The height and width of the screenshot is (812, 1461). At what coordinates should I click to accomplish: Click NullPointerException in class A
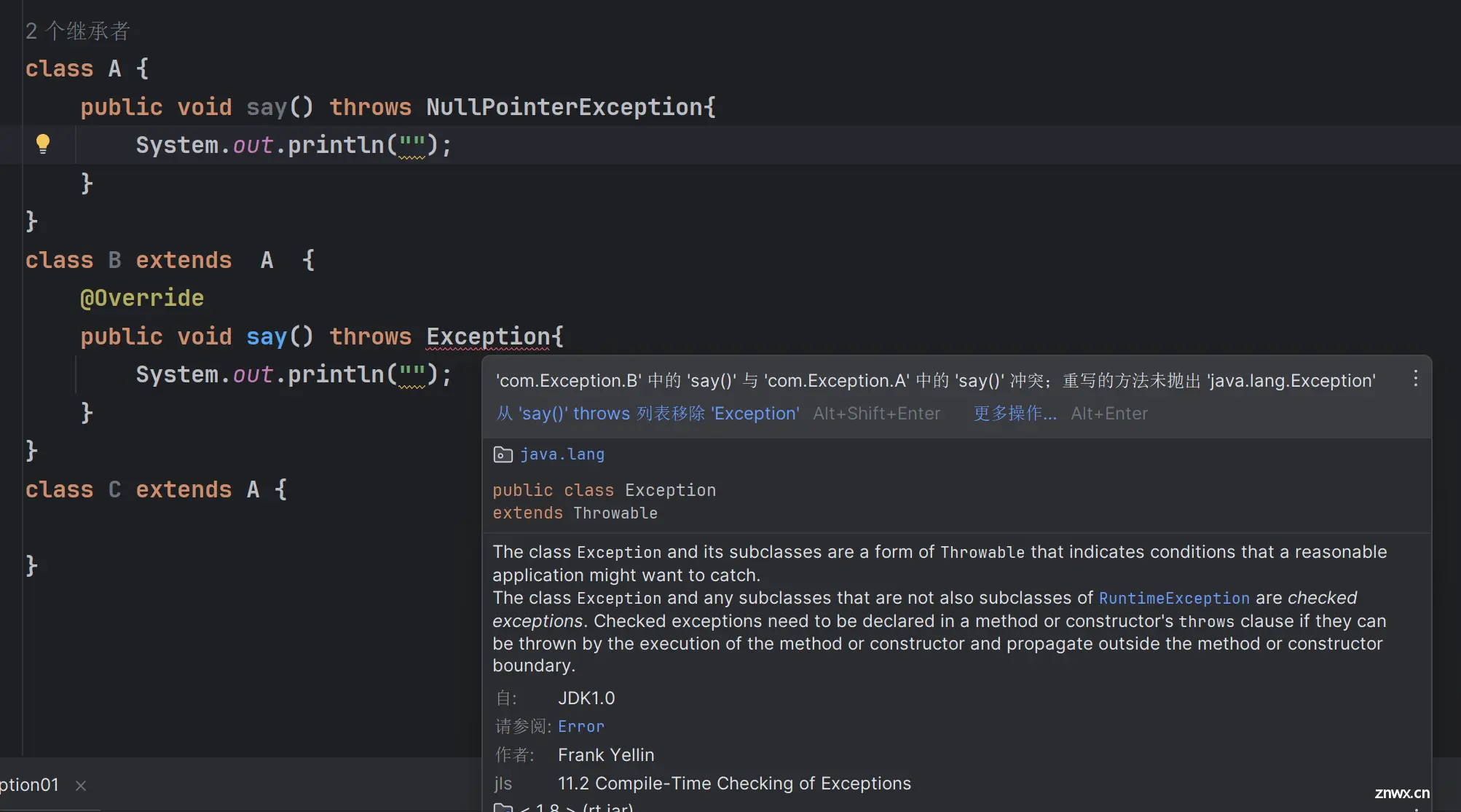[564, 107]
